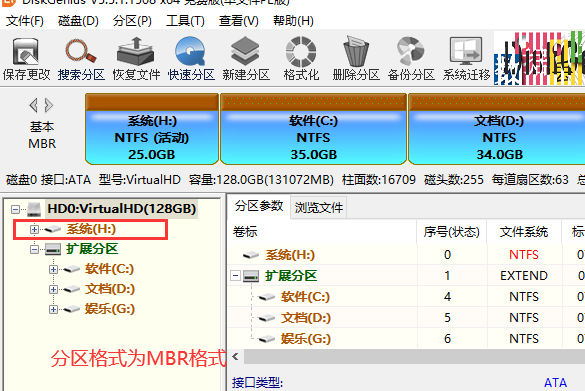Expand the 文档(D:) tree node

tap(53, 290)
